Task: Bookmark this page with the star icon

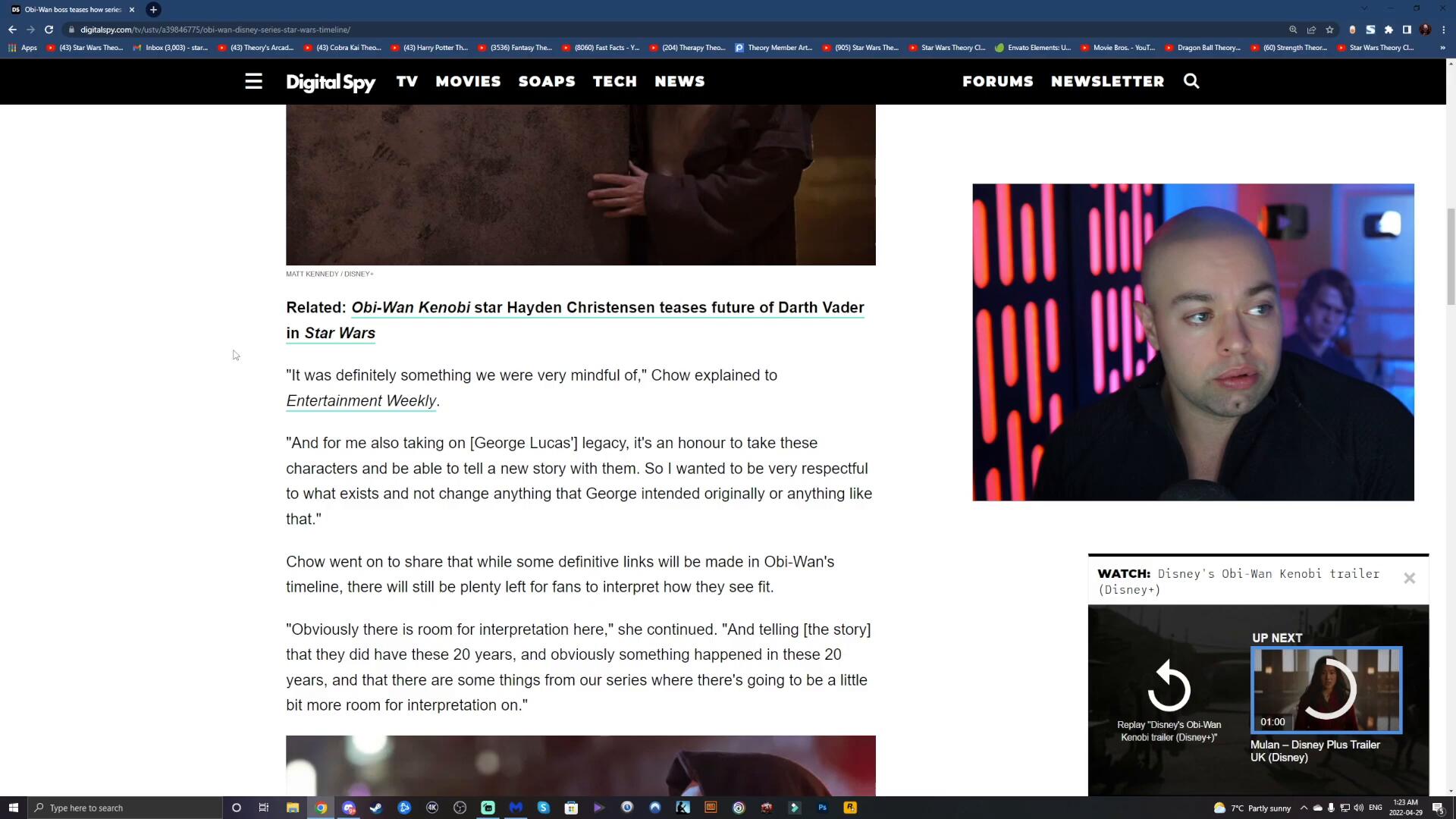Action: tap(1329, 30)
